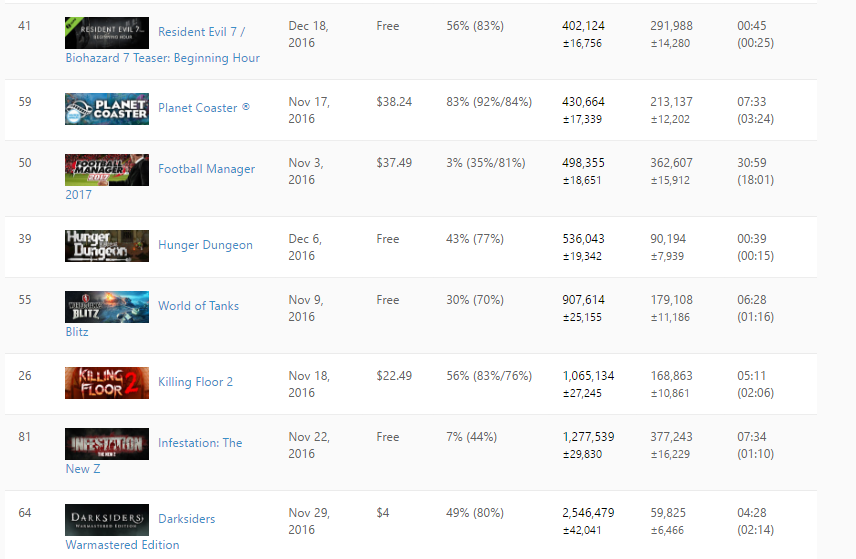856x559 pixels.
Task: Visit the Killing Floor 2 link
Action: click(195, 382)
